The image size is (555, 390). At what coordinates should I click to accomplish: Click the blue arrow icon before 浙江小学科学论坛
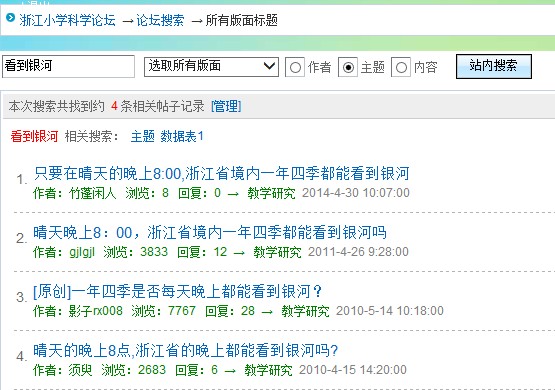pos(11,17)
